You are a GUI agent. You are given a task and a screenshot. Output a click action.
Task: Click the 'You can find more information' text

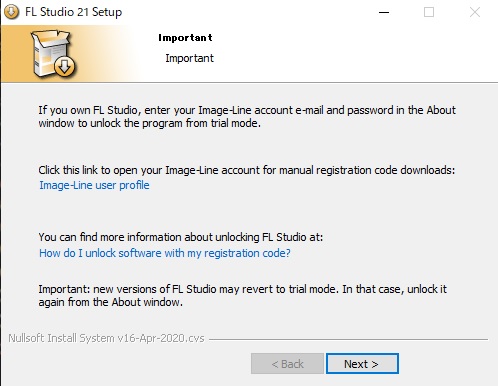[181, 237]
